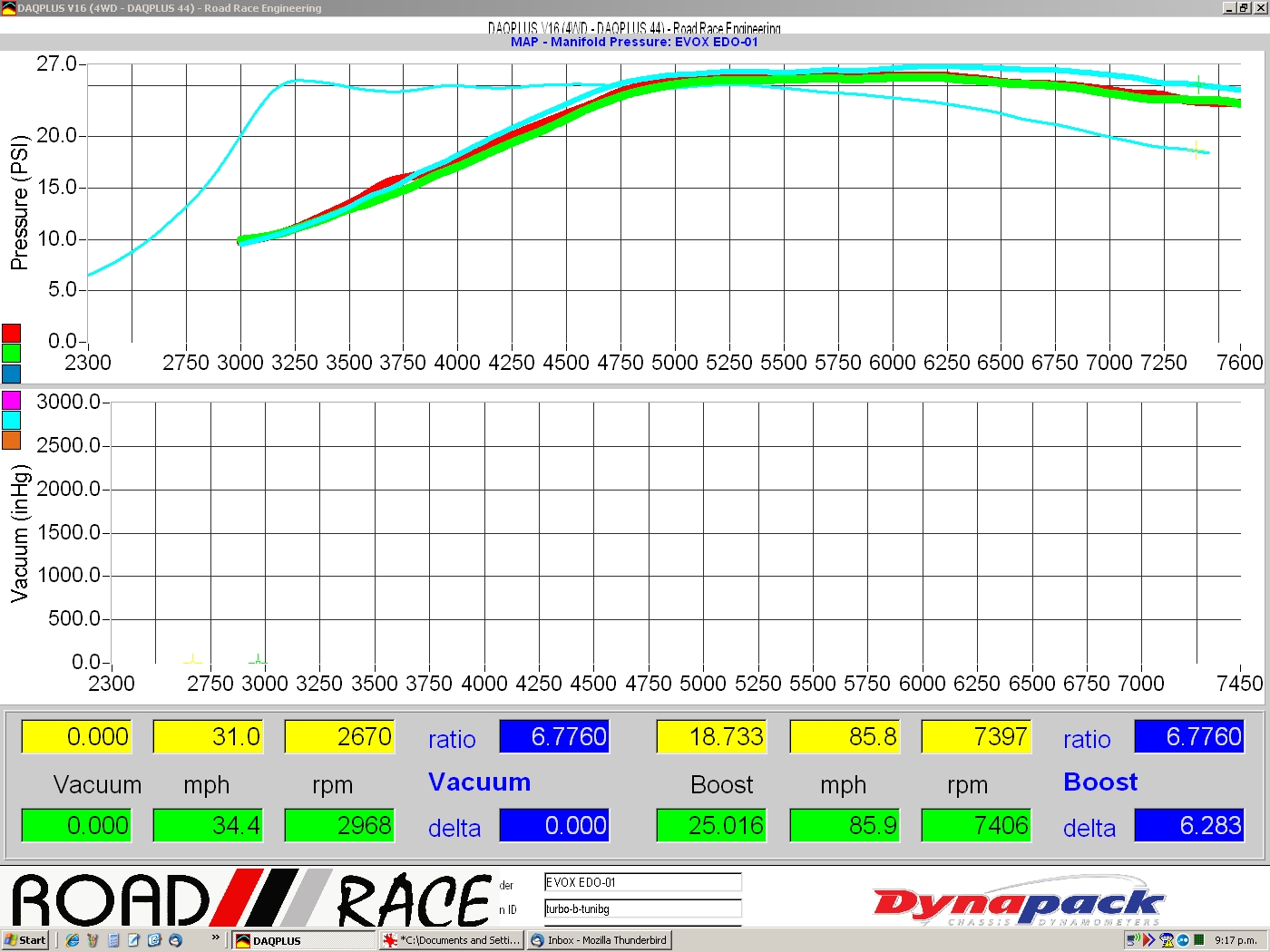Click the green marker on the vacuum graph baseline
Screen dimensions: 1270x952
(258, 659)
